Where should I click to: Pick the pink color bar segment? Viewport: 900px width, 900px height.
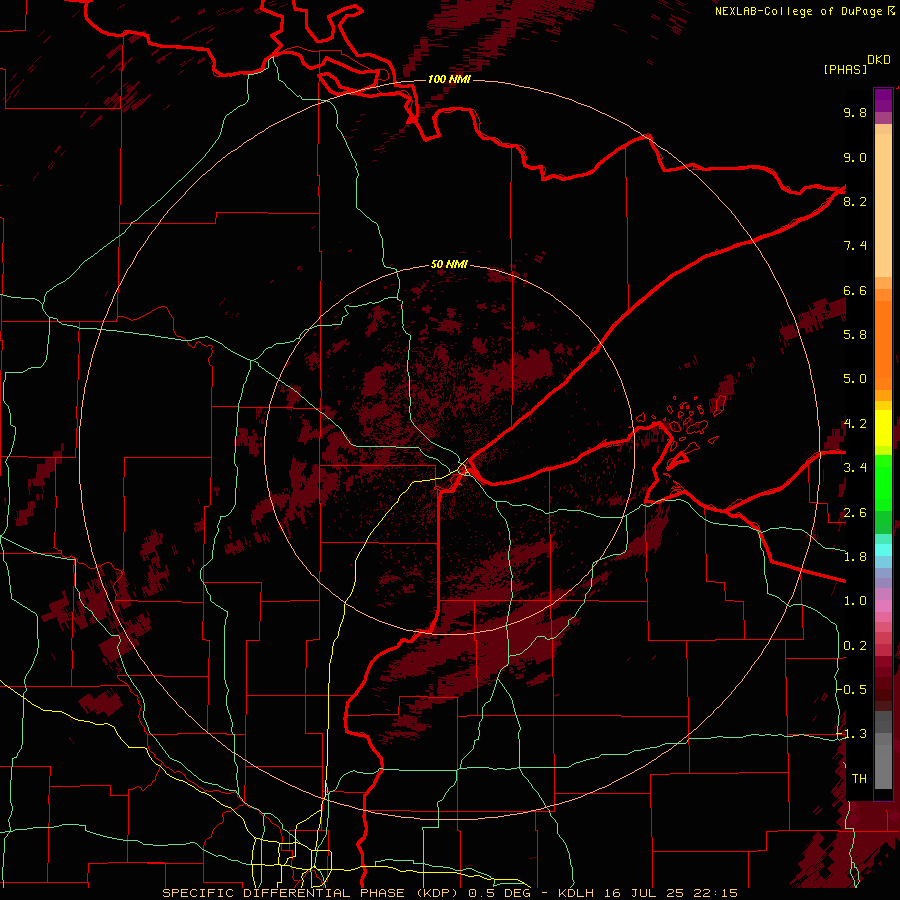[x=883, y=606]
